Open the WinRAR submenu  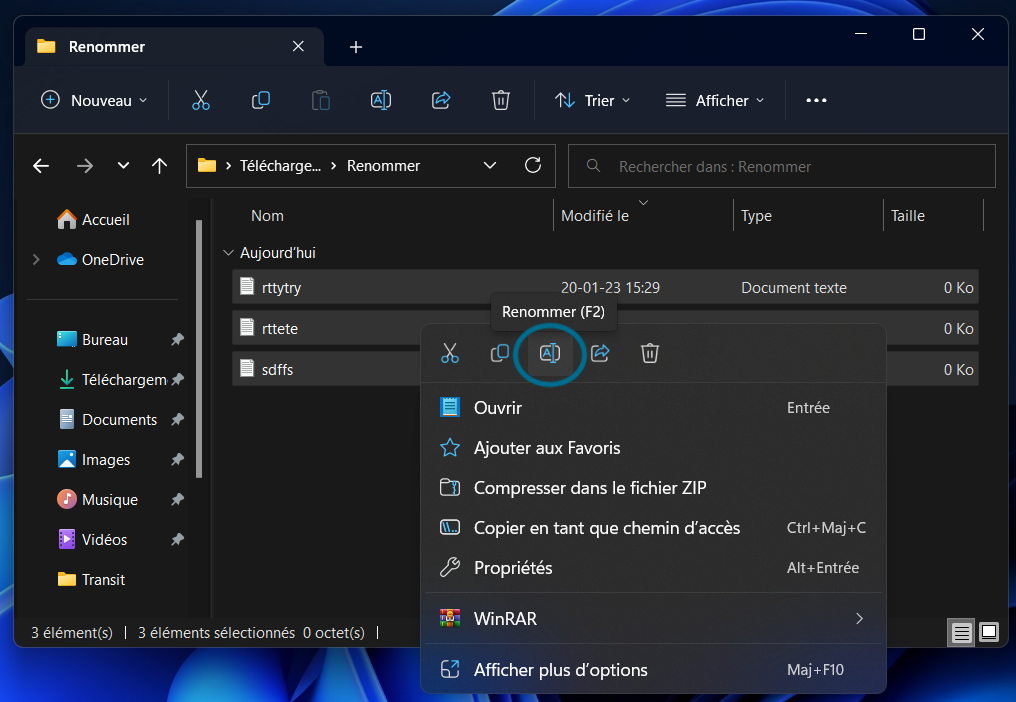pyautogui.click(x=653, y=618)
